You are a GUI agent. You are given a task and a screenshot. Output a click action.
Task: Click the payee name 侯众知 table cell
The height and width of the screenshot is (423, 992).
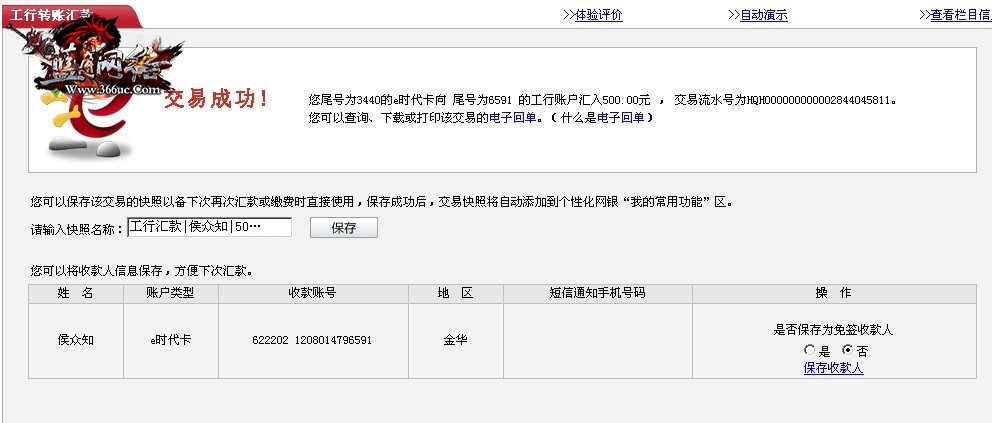pos(75,340)
